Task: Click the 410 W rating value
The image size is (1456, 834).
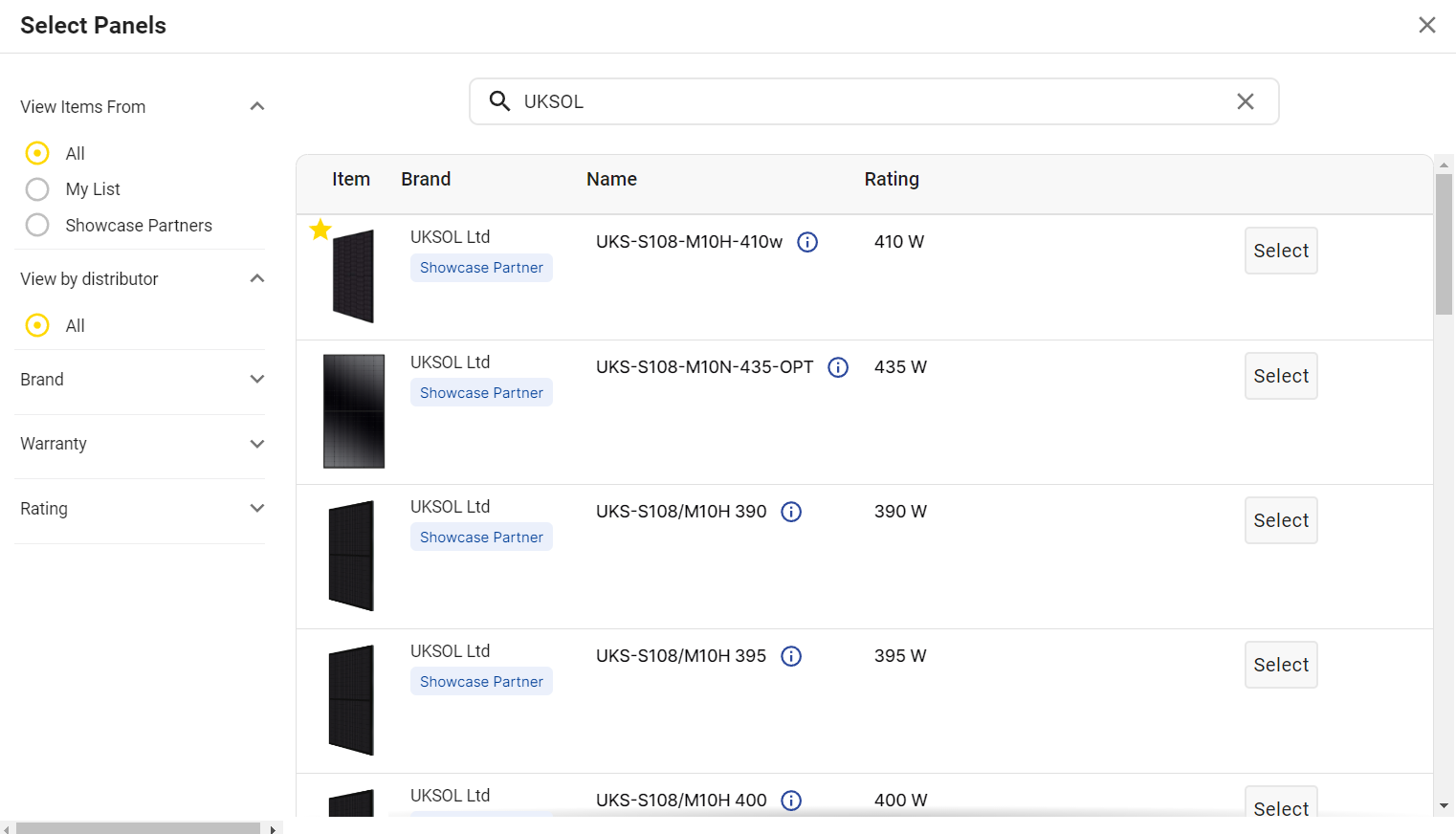Action: pos(899,242)
